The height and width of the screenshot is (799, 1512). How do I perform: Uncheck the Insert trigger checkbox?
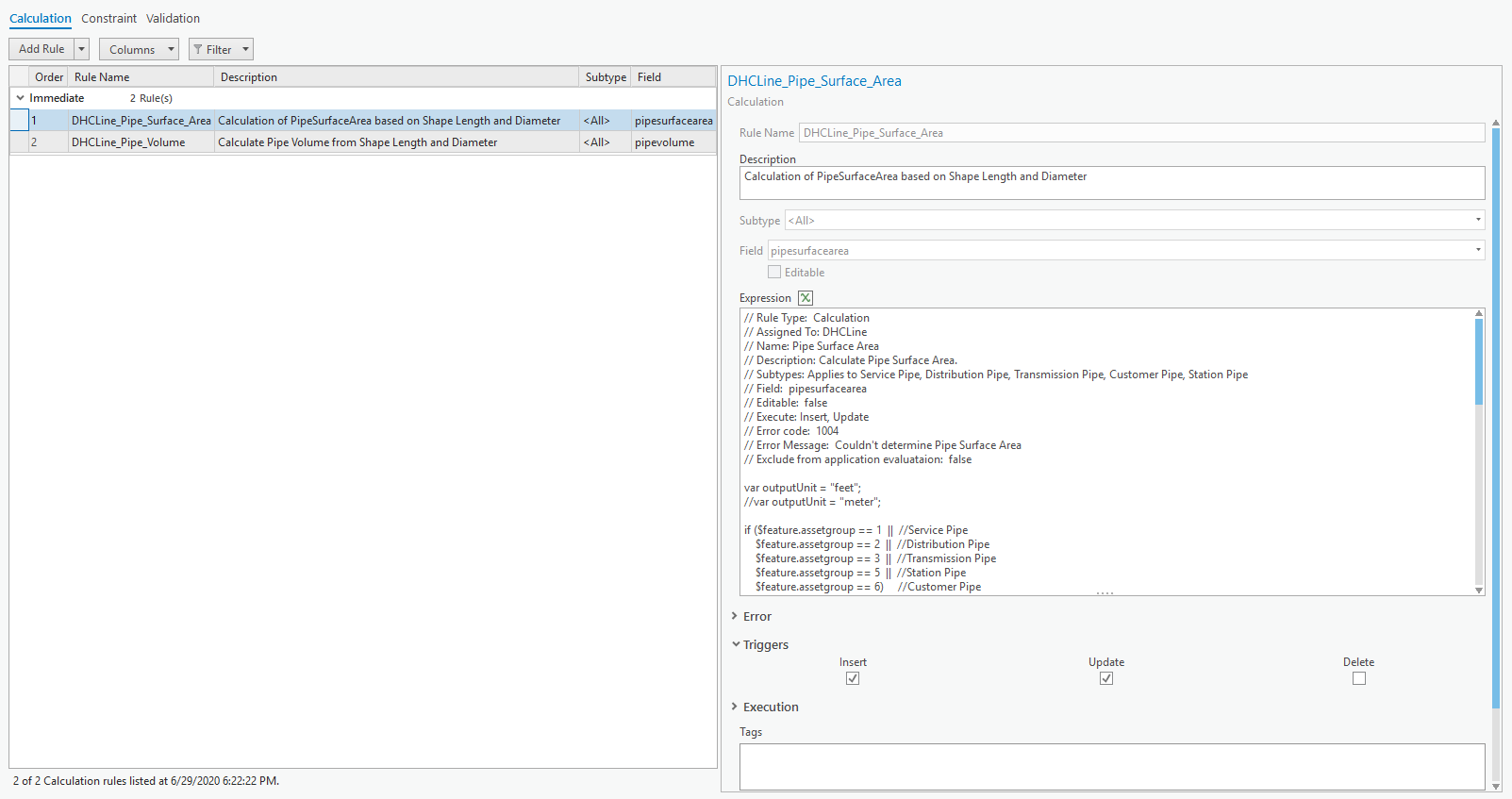tap(853, 678)
